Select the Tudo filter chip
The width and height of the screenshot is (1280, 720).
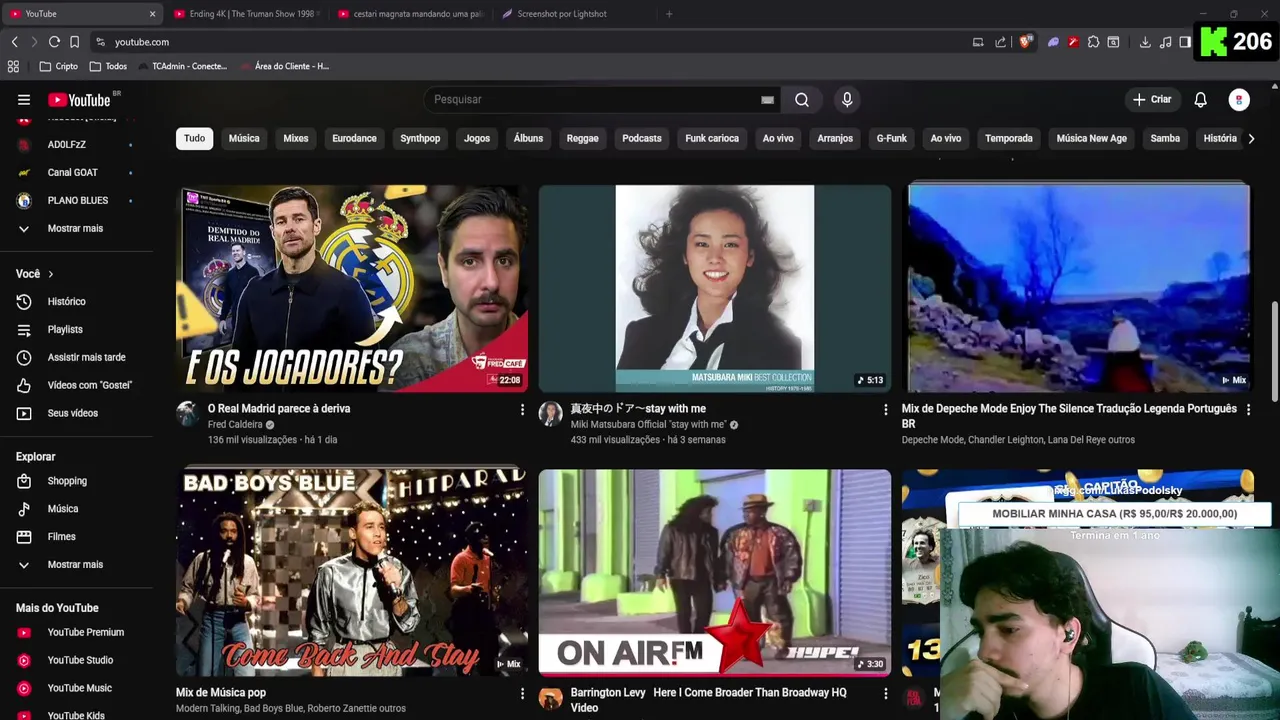tap(194, 139)
